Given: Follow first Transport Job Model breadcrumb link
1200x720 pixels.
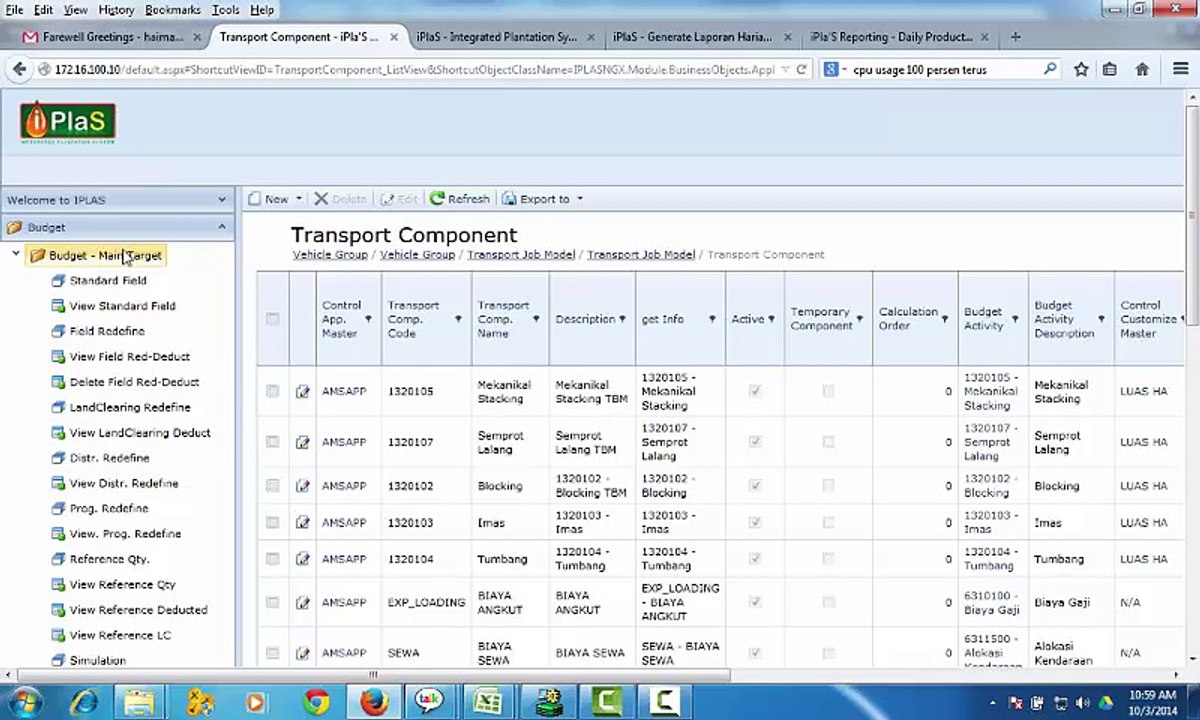Looking at the screenshot, I should pos(521,255).
